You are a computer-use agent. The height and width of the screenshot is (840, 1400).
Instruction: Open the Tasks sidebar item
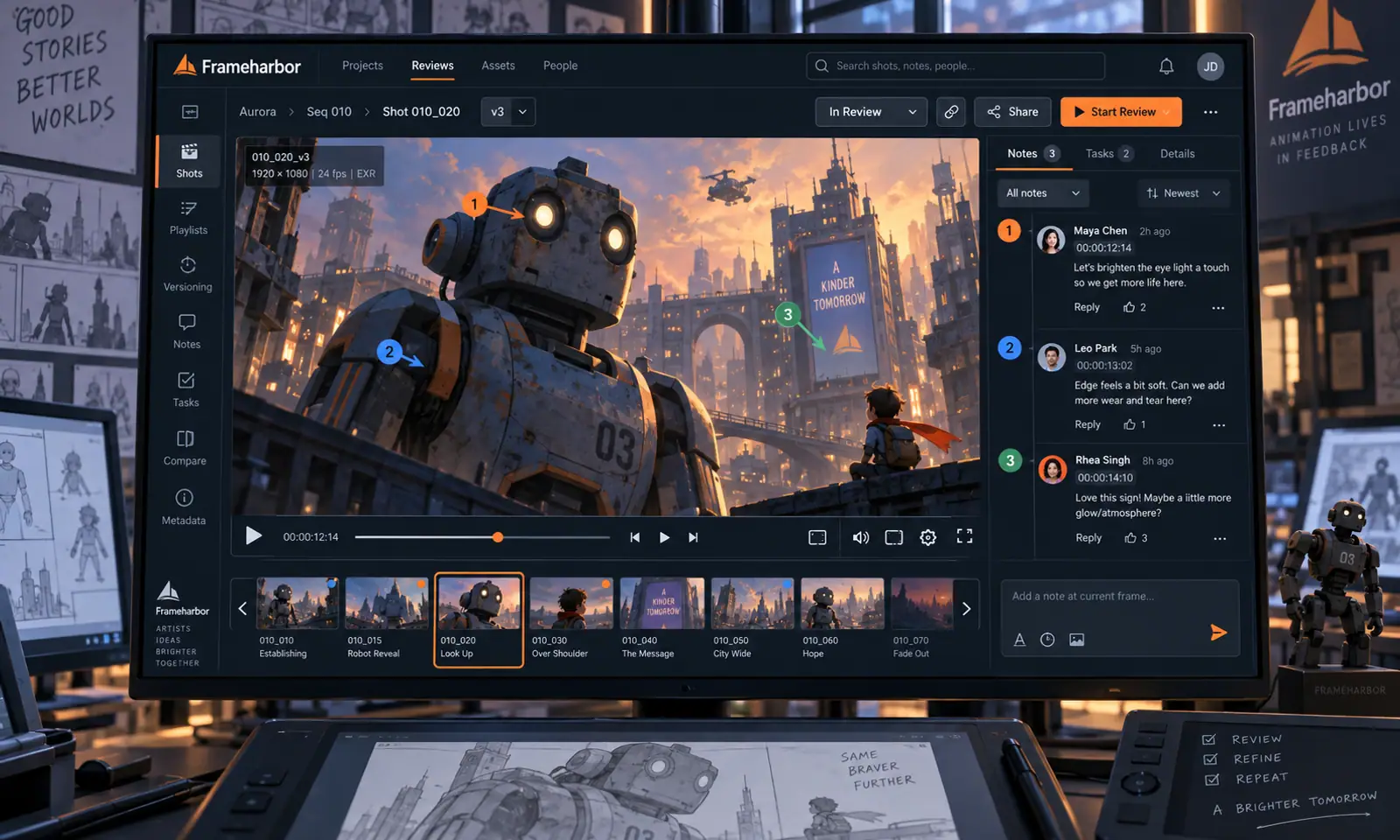(186, 390)
